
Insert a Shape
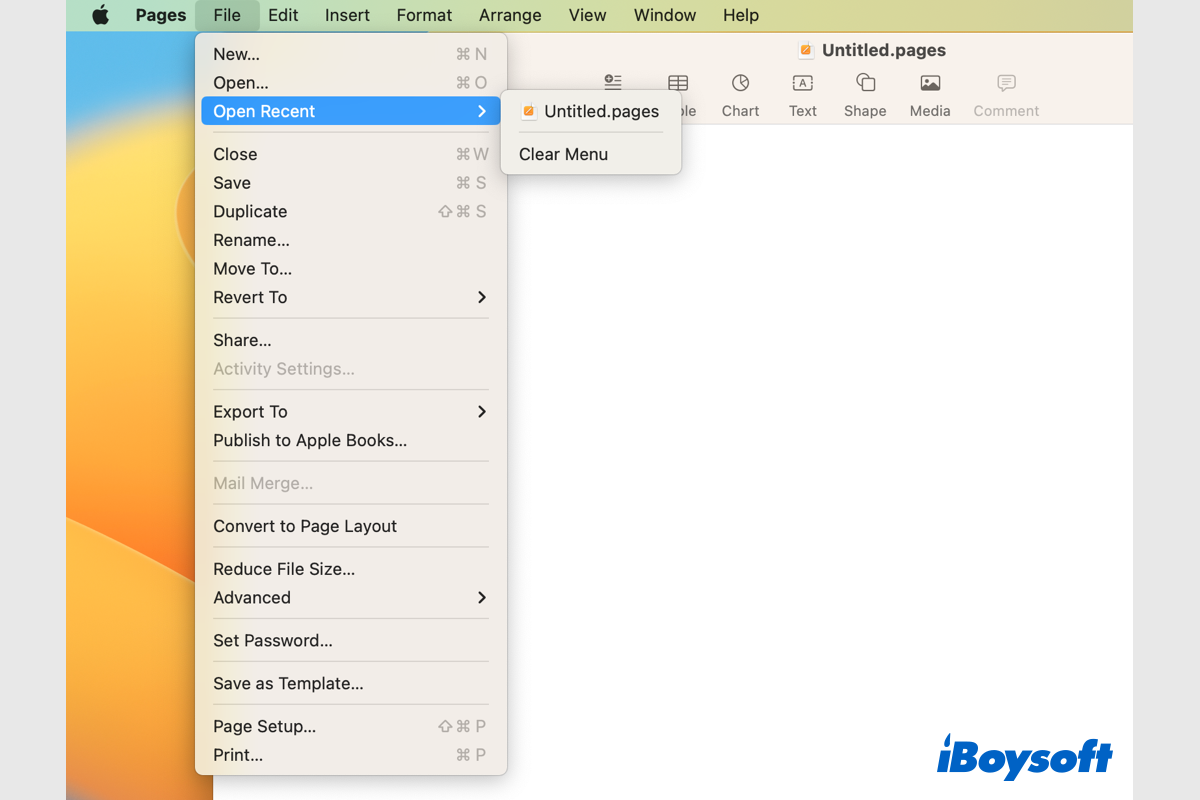[864, 95]
